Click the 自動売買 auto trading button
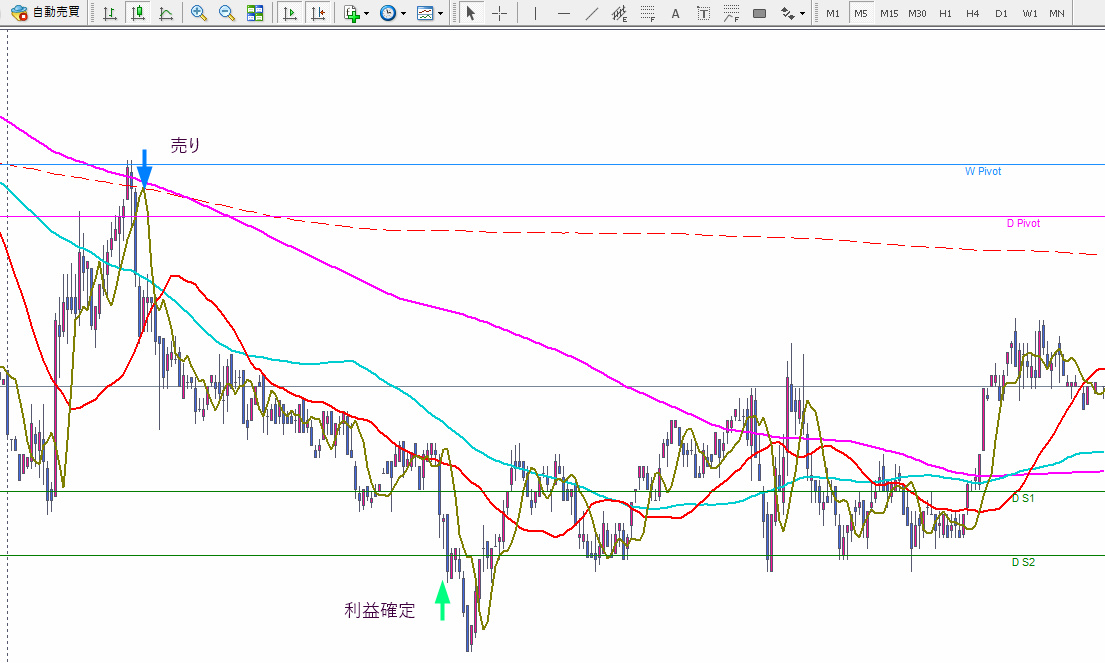The width and height of the screenshot is (1105, 663). [x=47, y=13]
